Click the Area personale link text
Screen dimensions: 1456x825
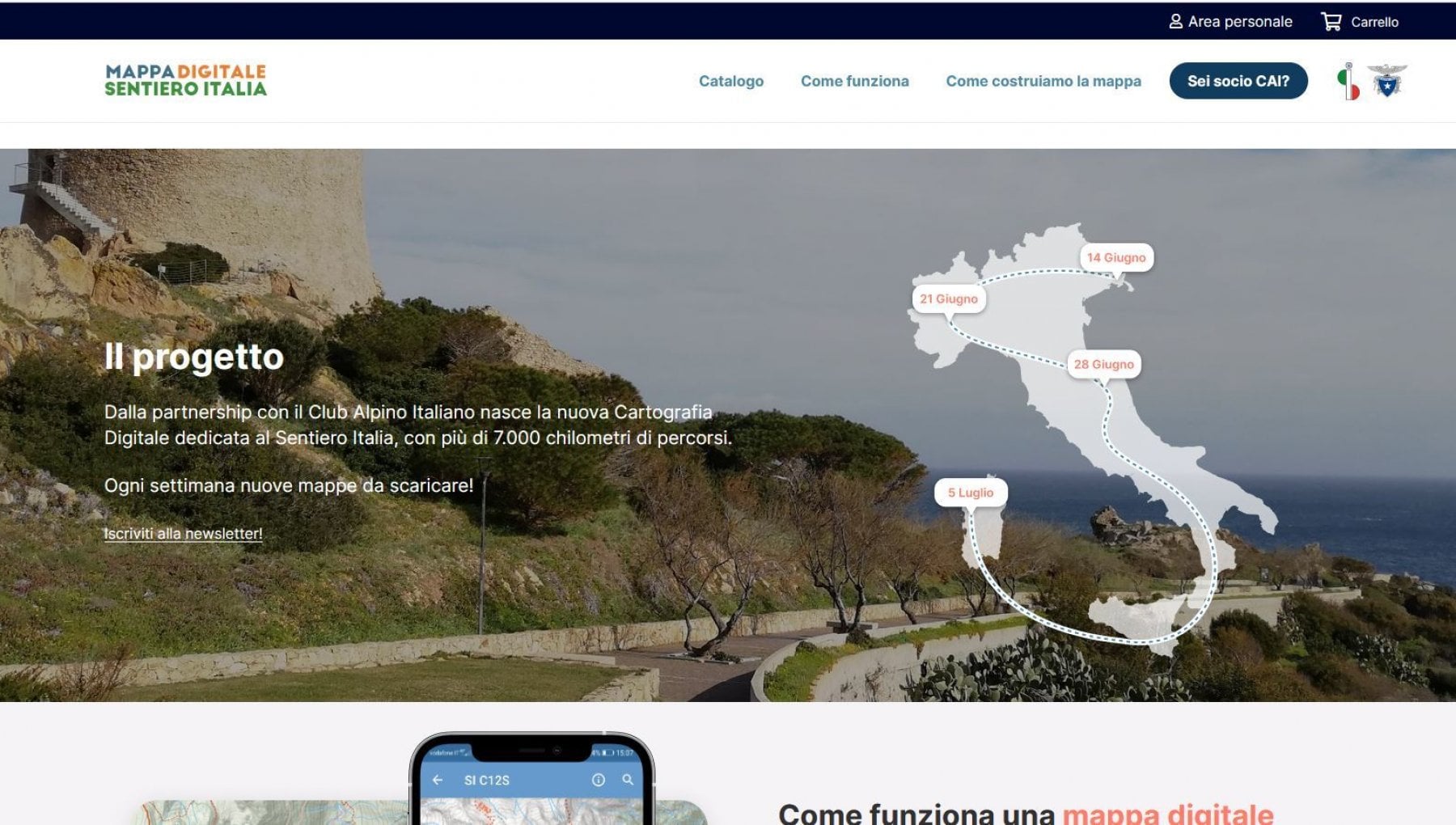point(1240,22)
